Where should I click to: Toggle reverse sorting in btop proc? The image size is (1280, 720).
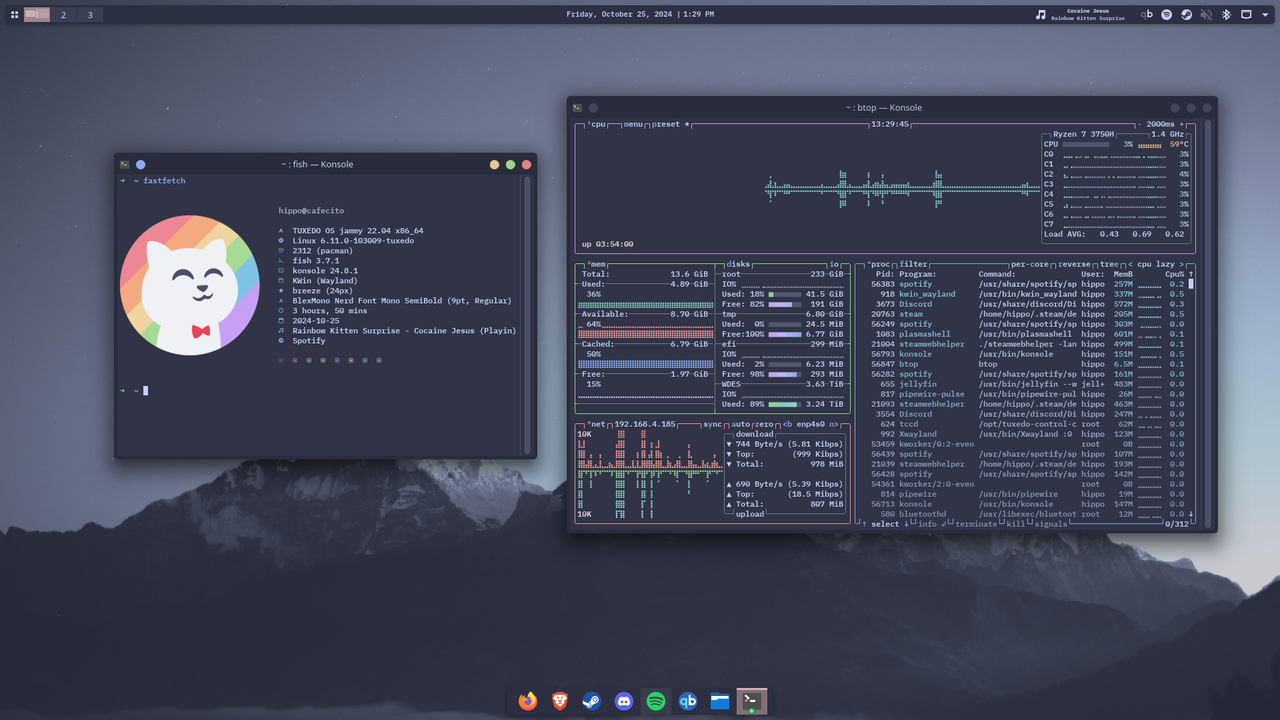pos(1075,264)
